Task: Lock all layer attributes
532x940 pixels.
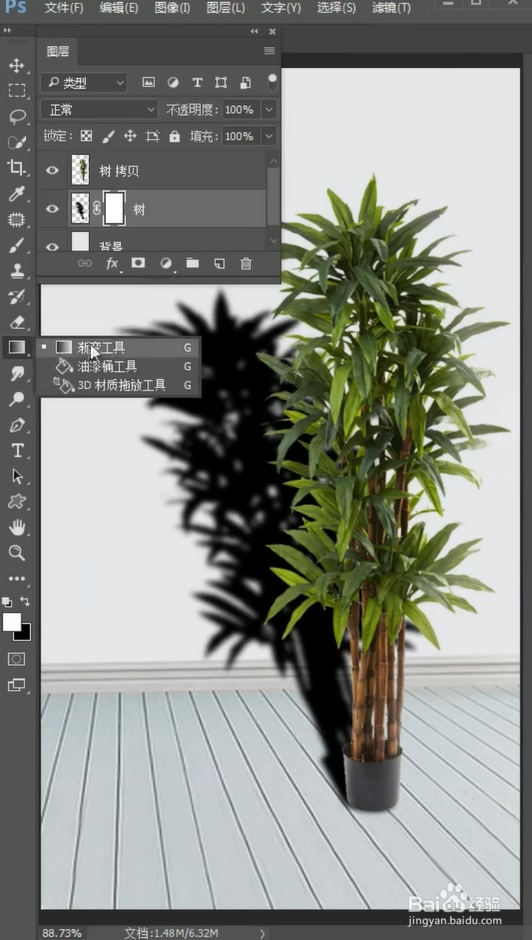Action: coord(175,136)
